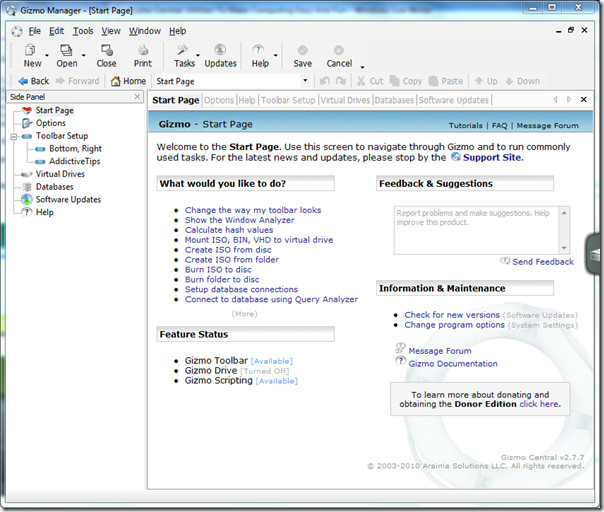Click the Close document toolbar icon
This screenshot has width=604, height=512.
[x=106, y=50]
